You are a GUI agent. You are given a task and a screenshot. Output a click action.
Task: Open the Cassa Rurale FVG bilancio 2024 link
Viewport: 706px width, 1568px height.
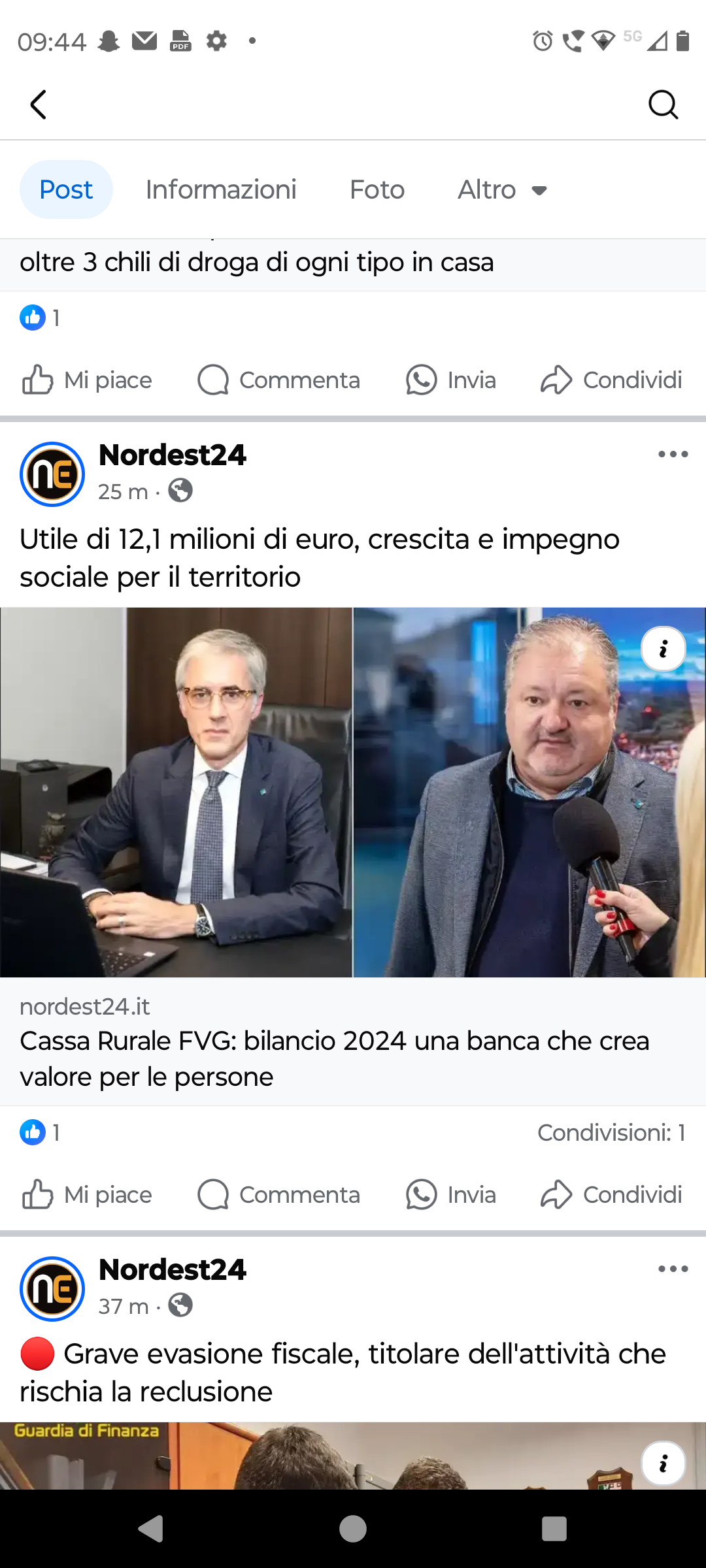pos(353,1041)
